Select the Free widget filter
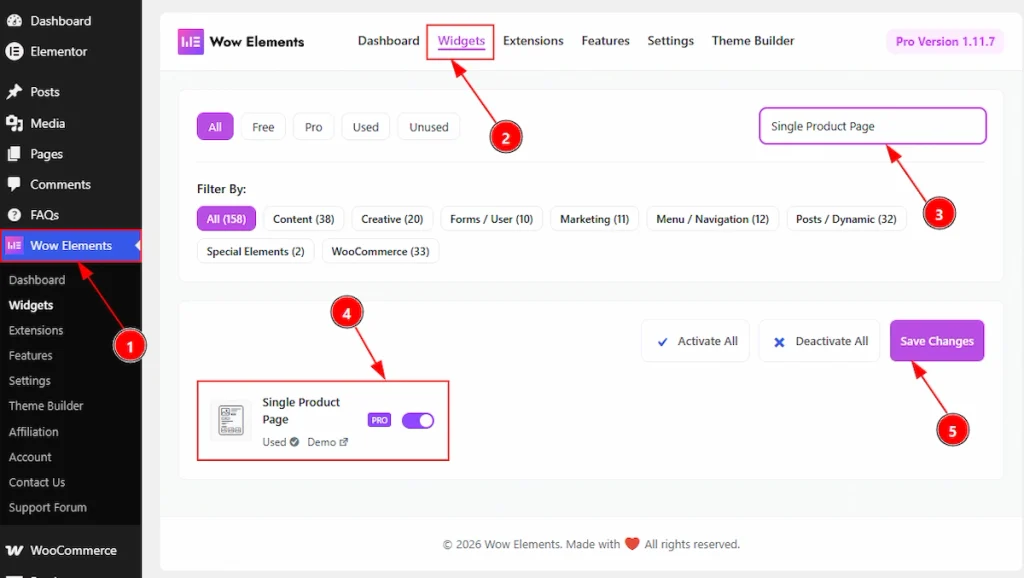This screenshot has height=578, width=1024. pyautogui.click(x=263, y=127)
